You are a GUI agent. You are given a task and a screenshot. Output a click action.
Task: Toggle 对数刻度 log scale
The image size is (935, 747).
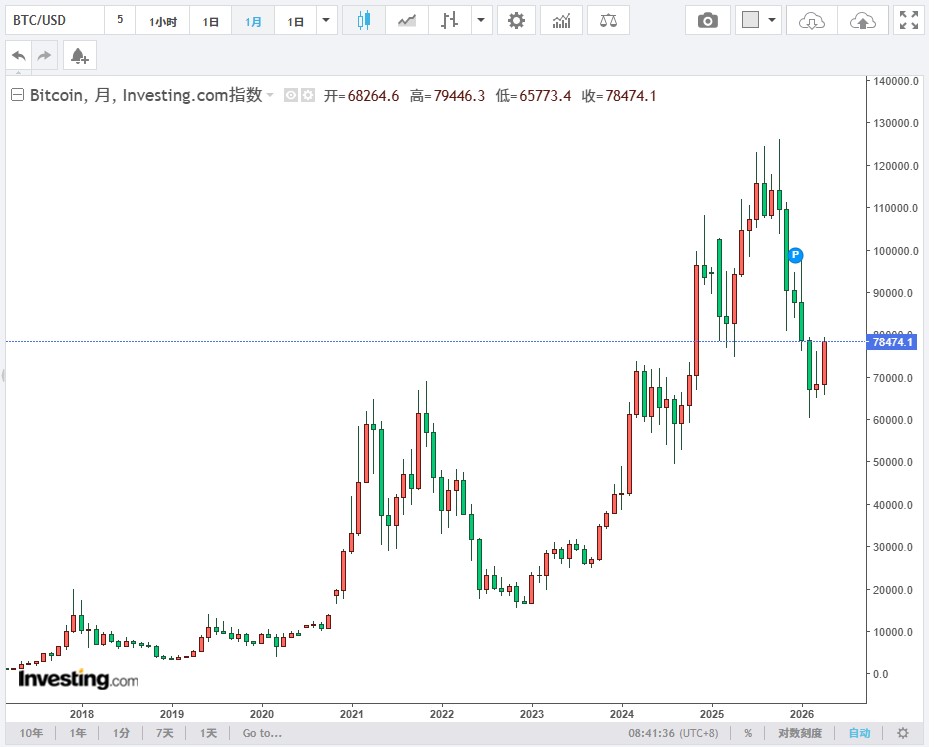click(x=800, y=733)
